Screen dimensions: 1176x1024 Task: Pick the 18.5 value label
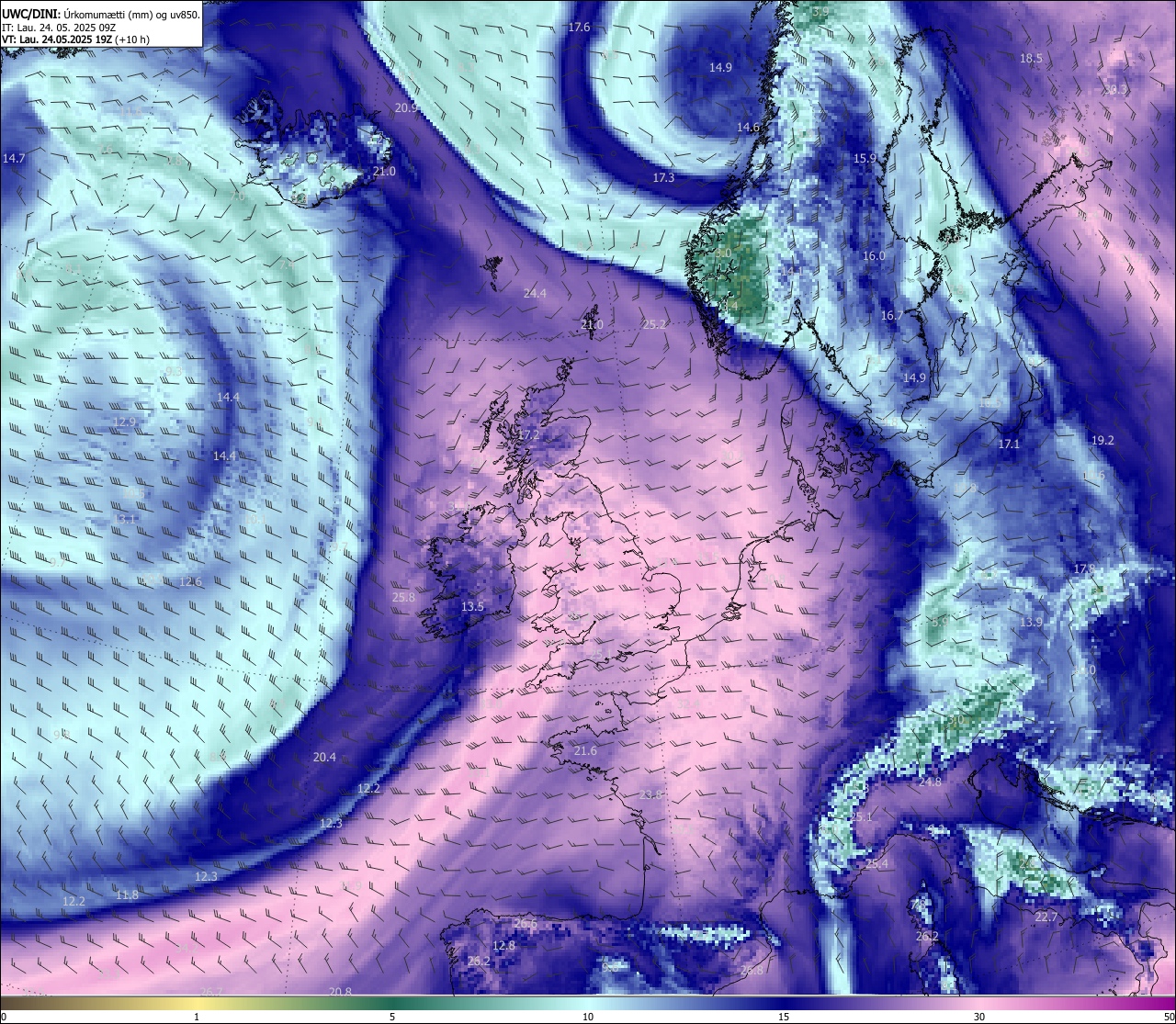point(1031,59)
